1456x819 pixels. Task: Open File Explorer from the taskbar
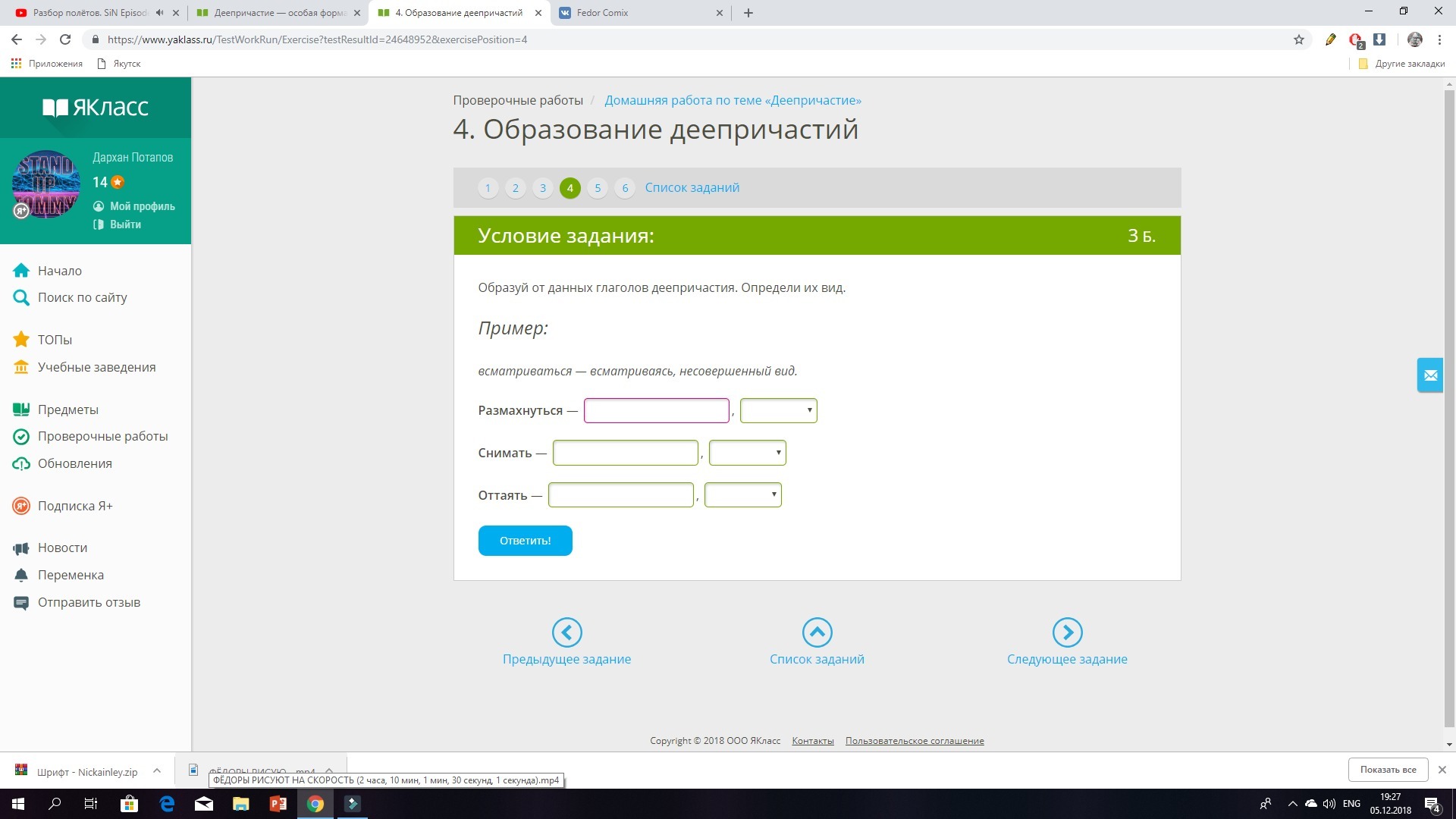tap(240, 804)
